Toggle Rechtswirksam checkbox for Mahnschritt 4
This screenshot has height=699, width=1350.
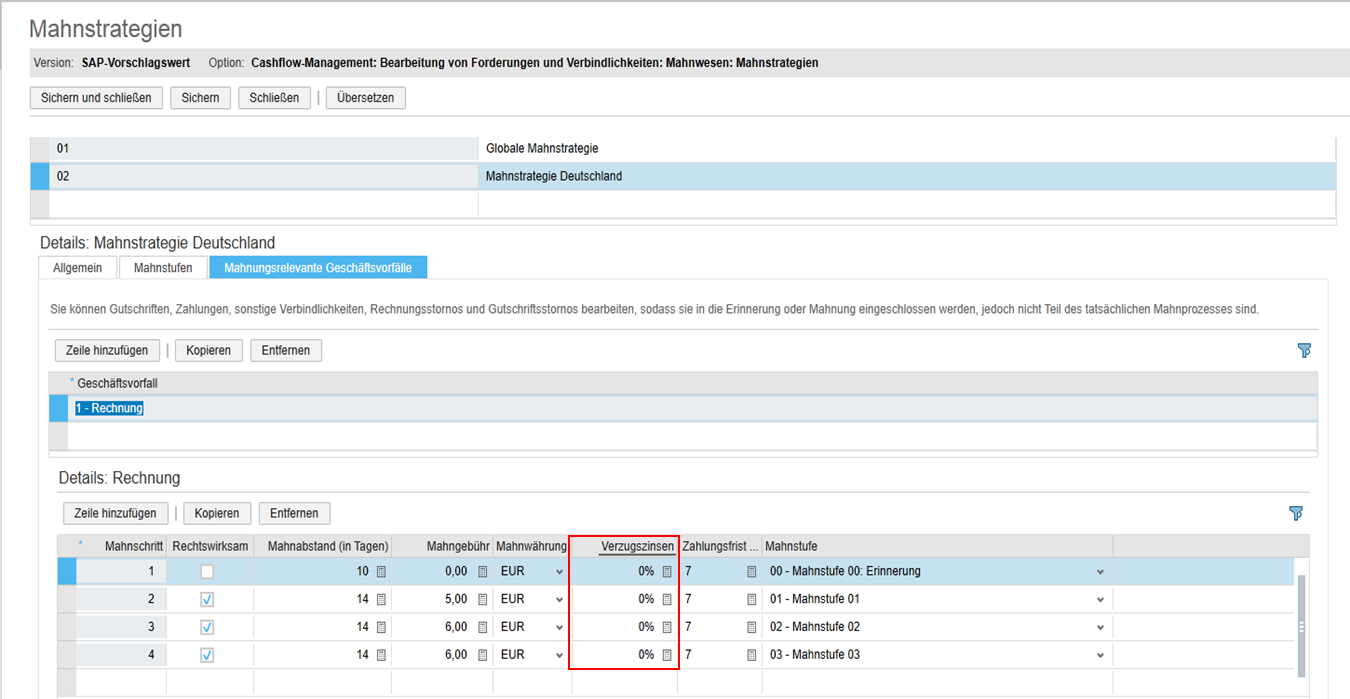(207, 656)
